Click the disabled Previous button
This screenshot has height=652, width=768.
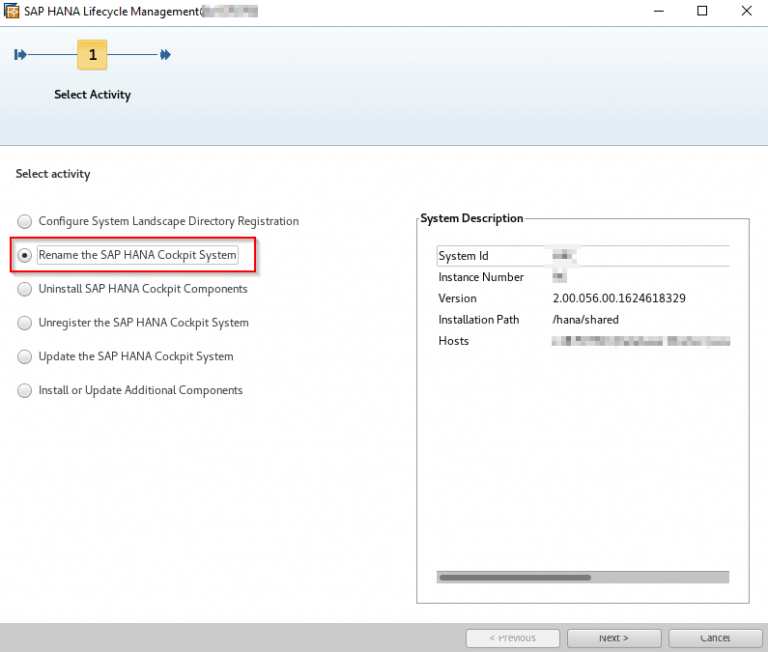(512, 638)
